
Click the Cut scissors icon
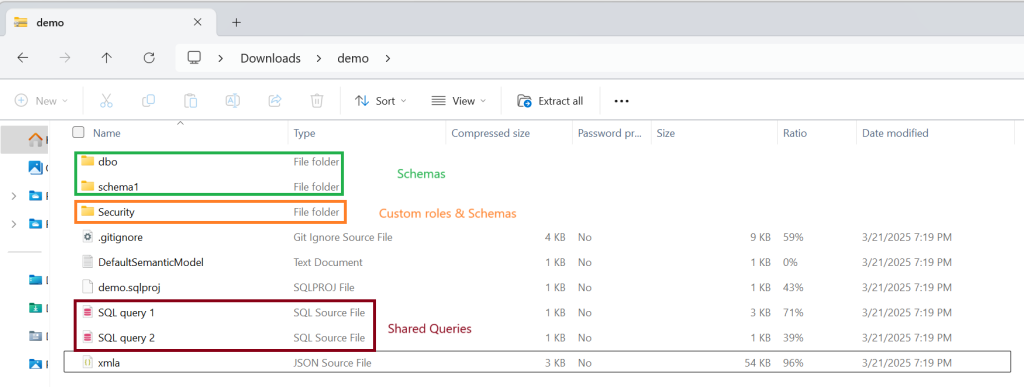[106, 101]
